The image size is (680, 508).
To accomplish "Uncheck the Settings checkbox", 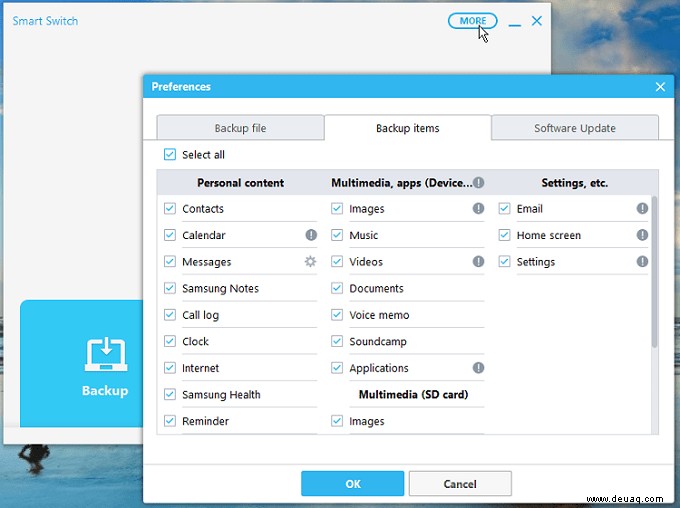I will pyautogui.click(x=504, y=262).
